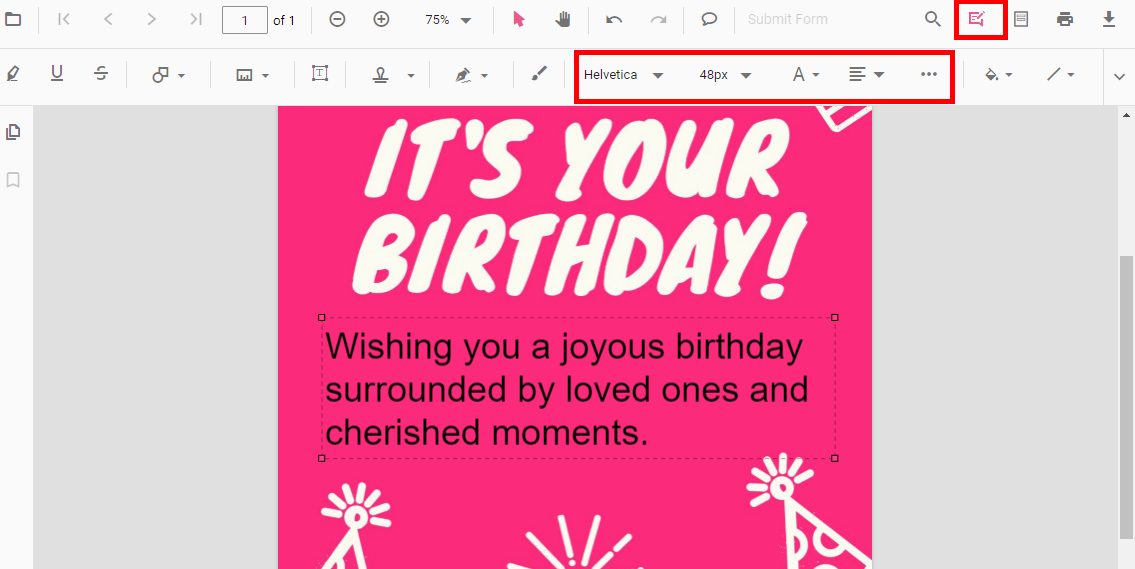Open the search text tool
Viewport: 1135px width, 569px height.
click(x=933, y=20)
